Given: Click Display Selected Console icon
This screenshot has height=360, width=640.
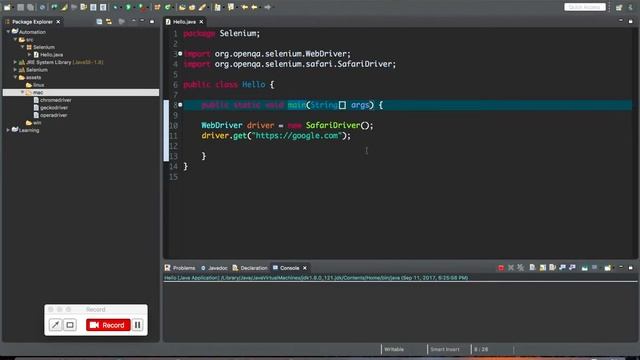Looking at the screenshot, I should point(595,268).
